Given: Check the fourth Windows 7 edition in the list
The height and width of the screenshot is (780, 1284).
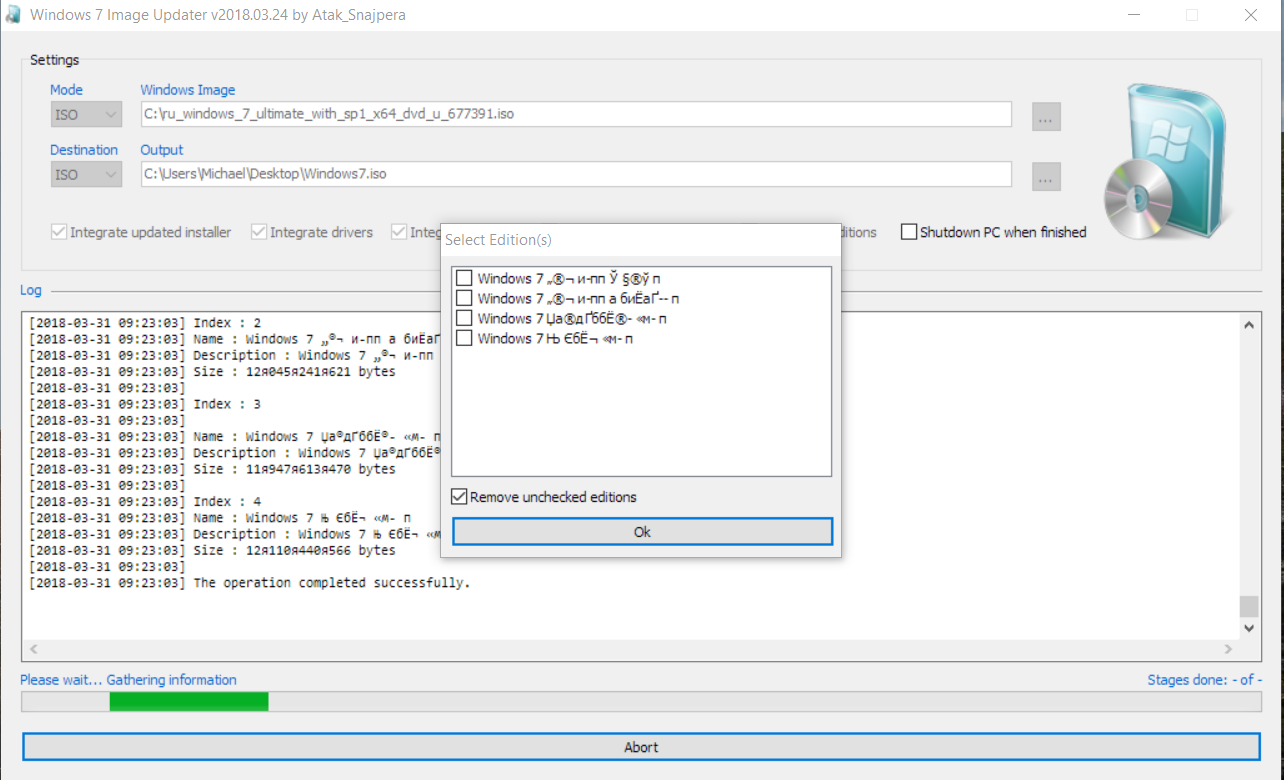Looking at the screenshot, I should tap(464, 338).
